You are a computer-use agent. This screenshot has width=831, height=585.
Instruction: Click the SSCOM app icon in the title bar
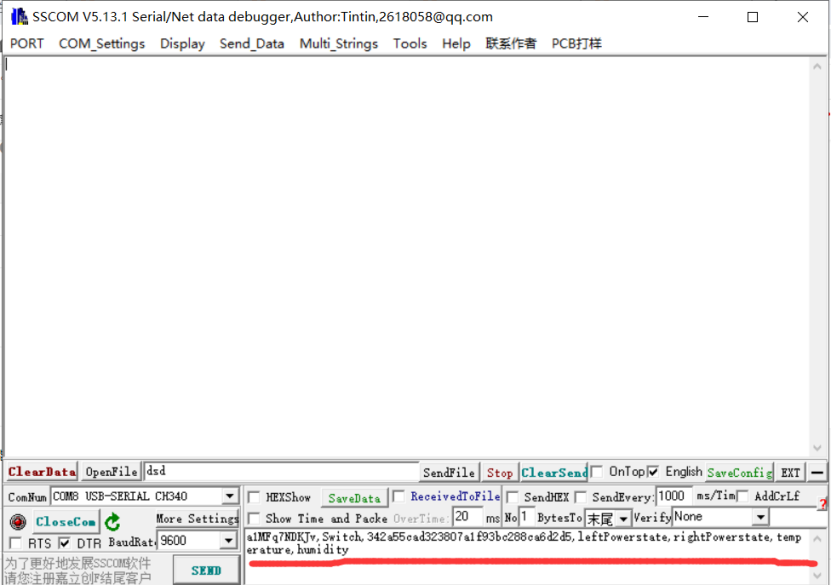pyautogui.click(x=19, y=17)
